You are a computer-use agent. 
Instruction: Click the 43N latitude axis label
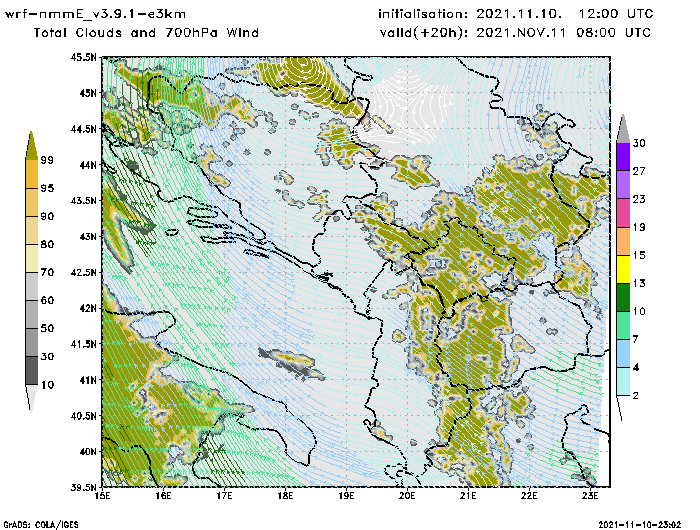tap(88, 236)
